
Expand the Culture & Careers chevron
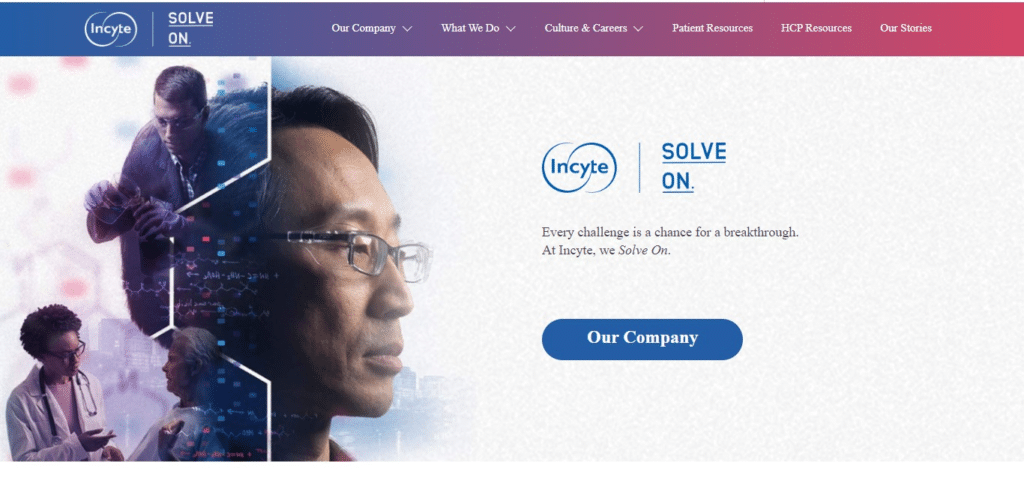tap(638, 29)
